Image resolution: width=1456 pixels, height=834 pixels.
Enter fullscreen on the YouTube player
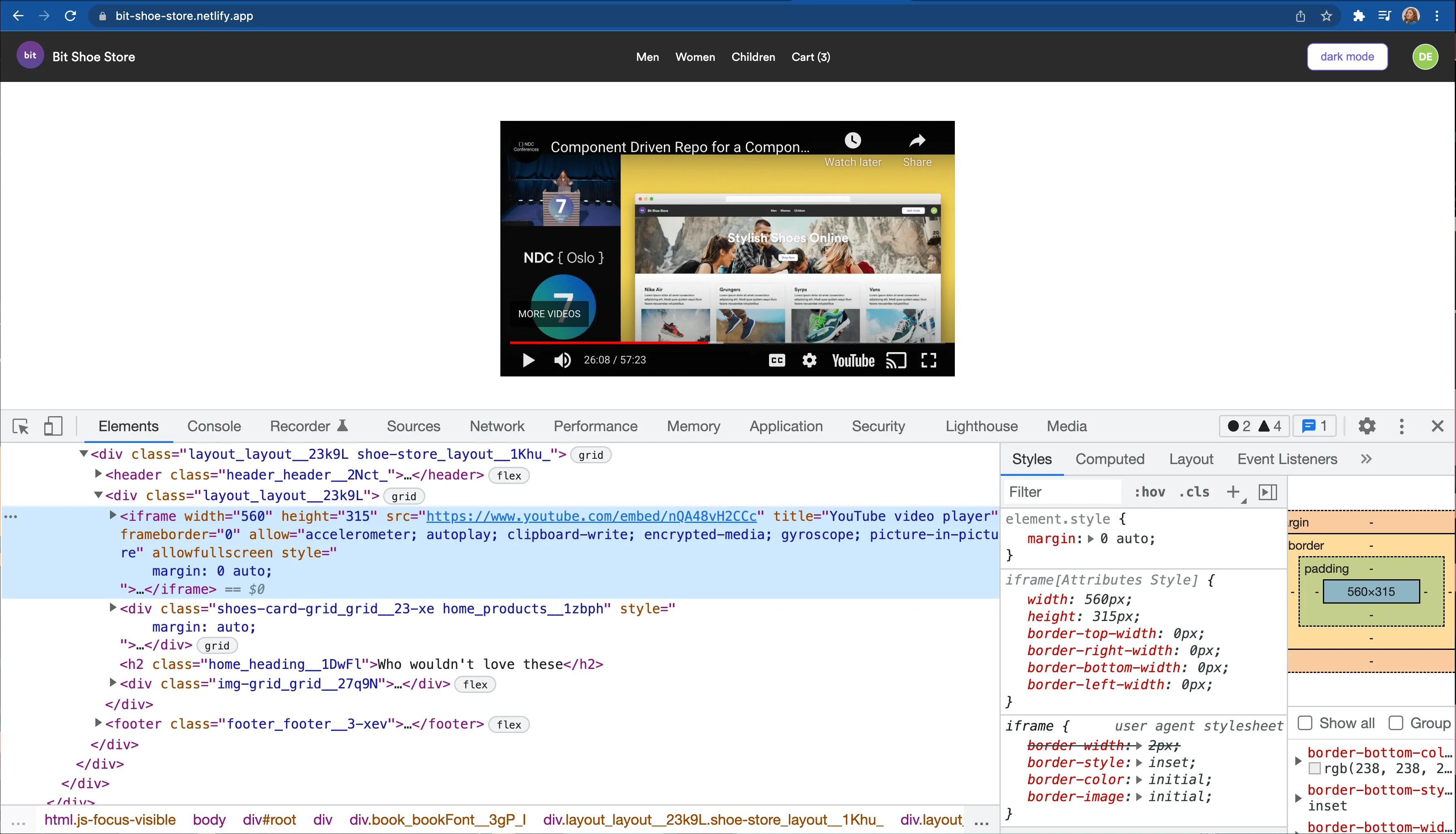coord(929,360)
